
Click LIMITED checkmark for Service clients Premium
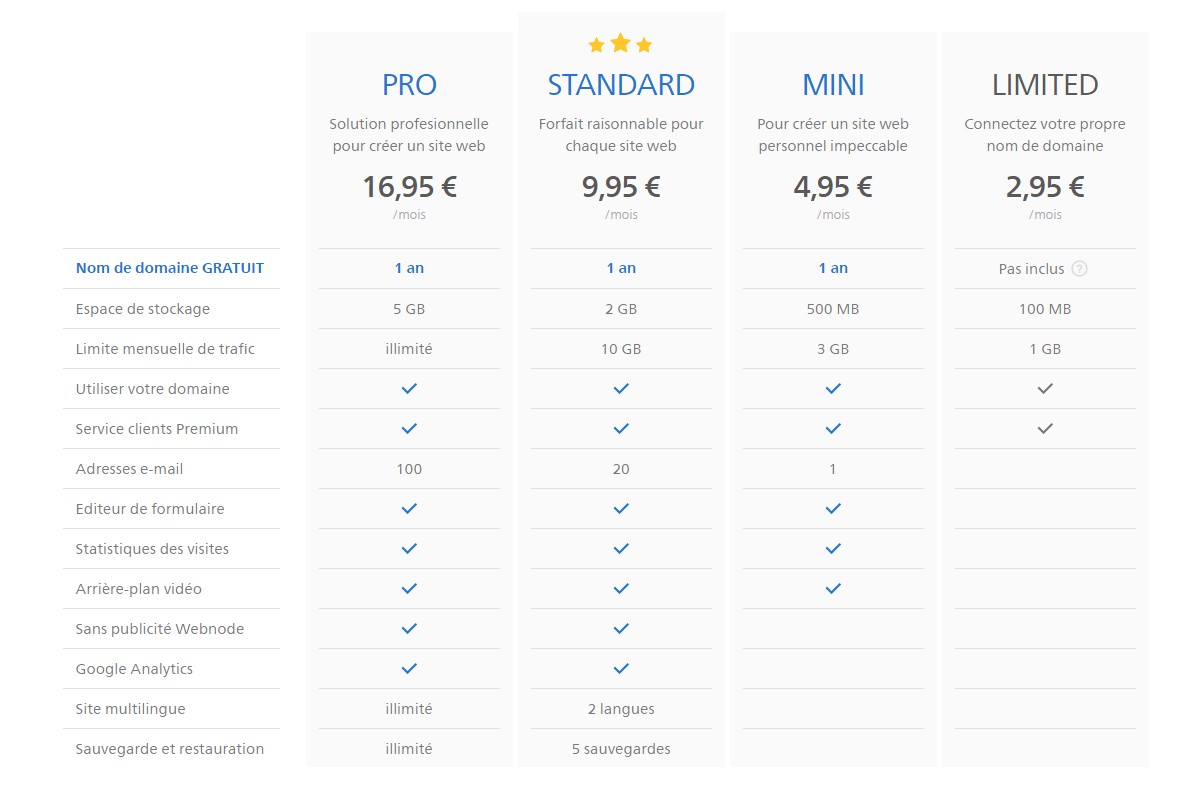[x=1045, y=428]
